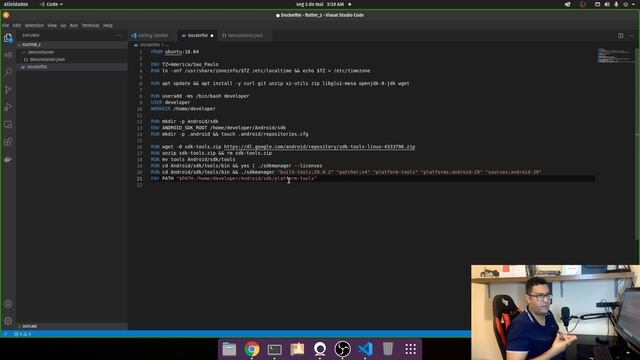Open the Search view magnifier icon
The width and height of the screenshot is (640, 360).
(x=8, y=72)
